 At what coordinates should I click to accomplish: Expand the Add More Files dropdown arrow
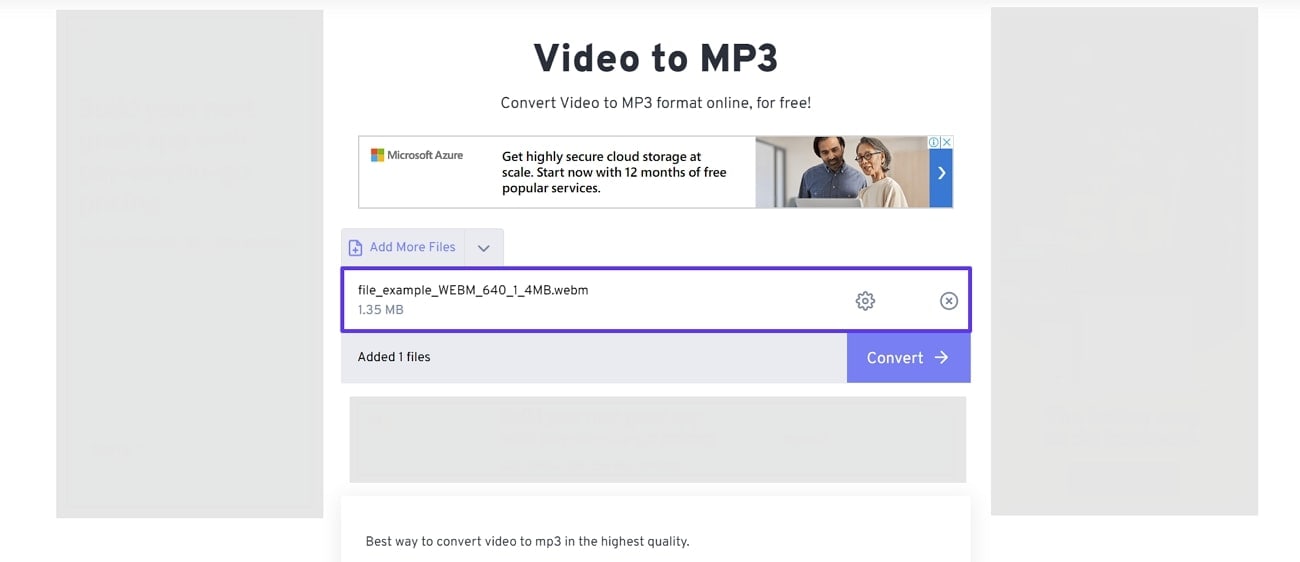(x=484, y=248)
